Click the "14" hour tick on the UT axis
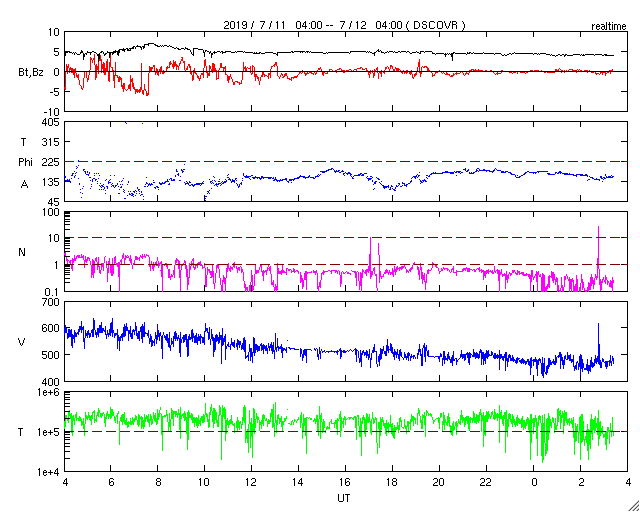 point(298,482)
